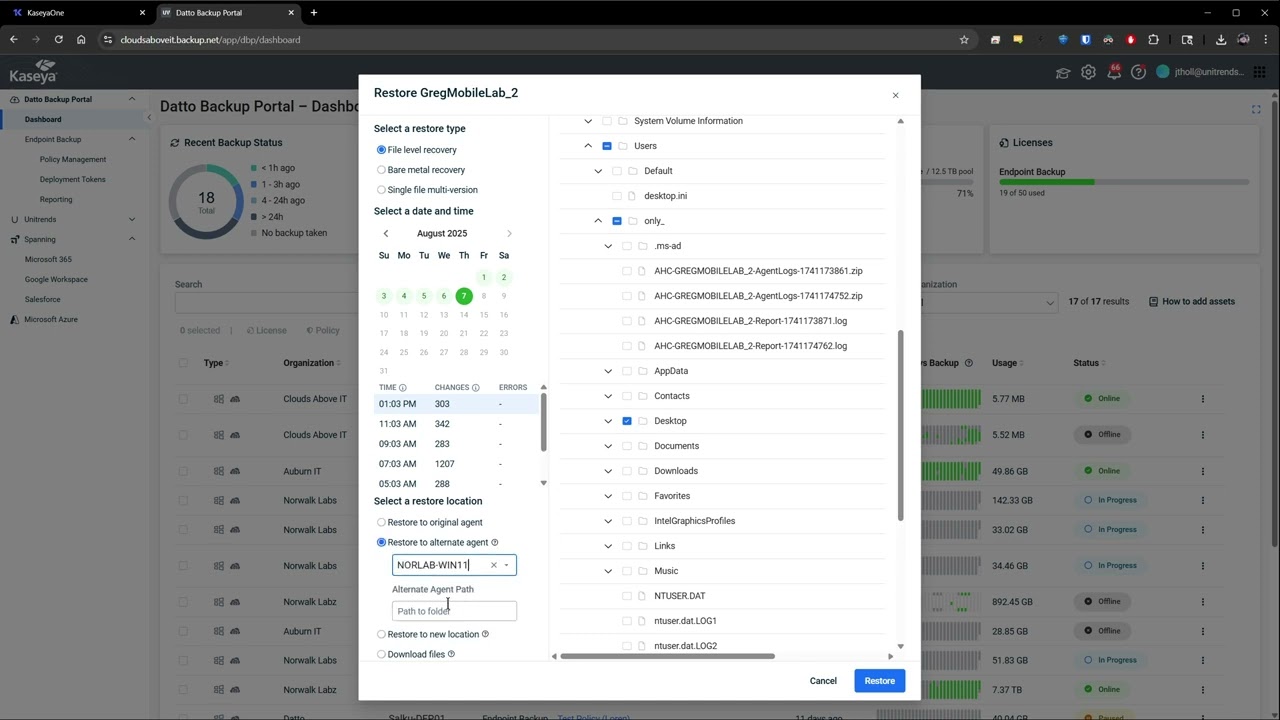Open the Chrome extensions puzzle icon
Image resolution: width=1280 pixels, height=720 pixels.
[x=1153, y=40]
